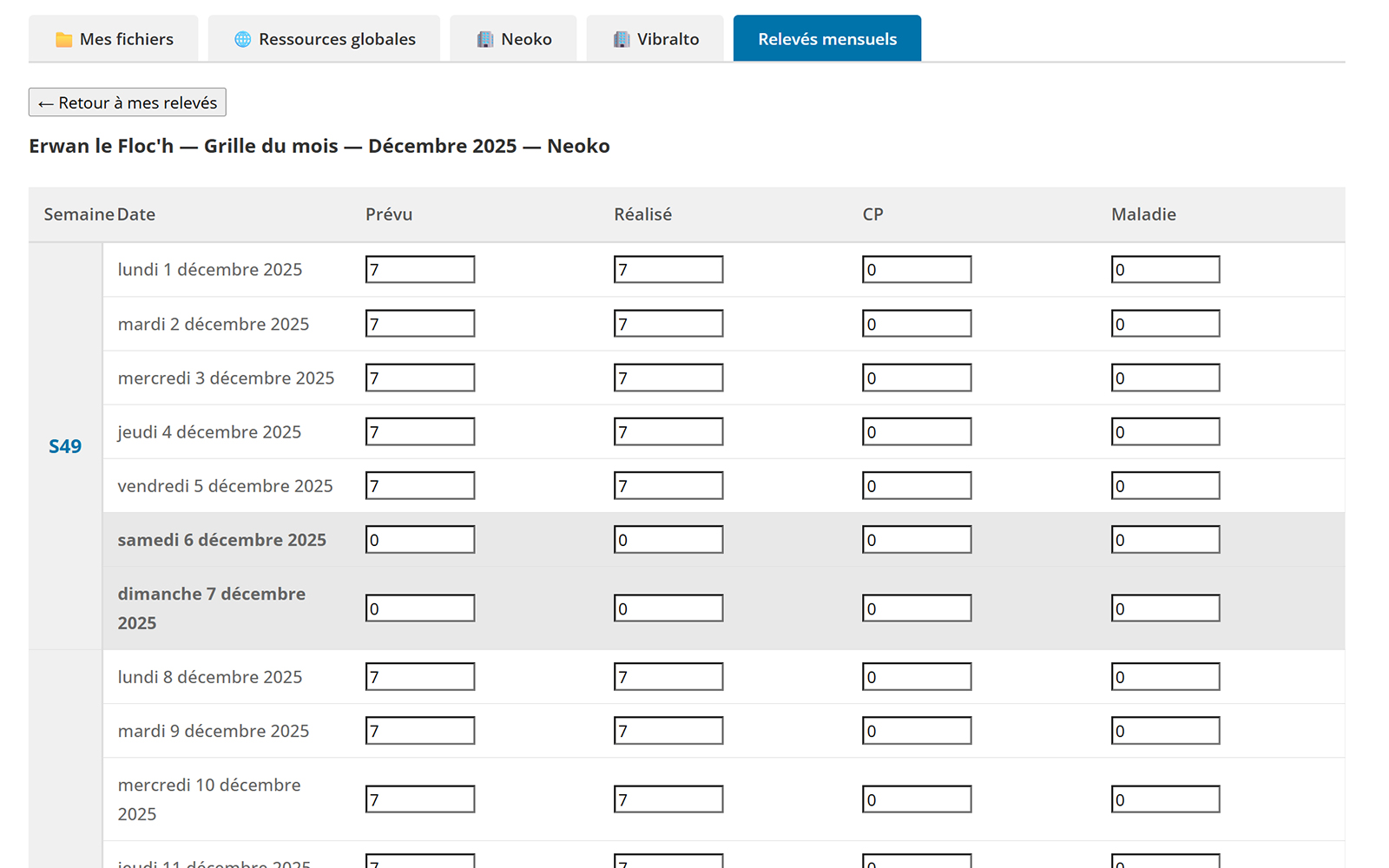Viewport: 1389px width, 868px height.
Task: Select Prévu input for dimanche 7 décembre
Action: (420, 608)
